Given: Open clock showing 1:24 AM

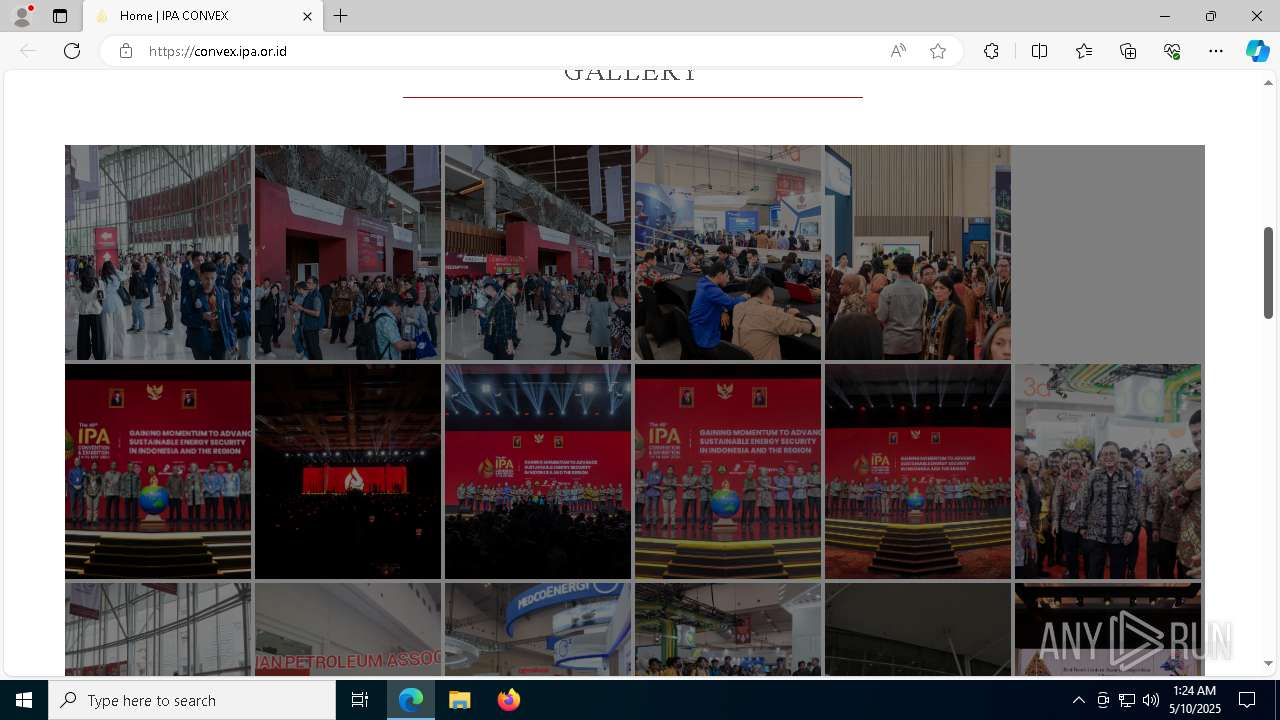Looking at the screenshot, I should [1194, 700].
